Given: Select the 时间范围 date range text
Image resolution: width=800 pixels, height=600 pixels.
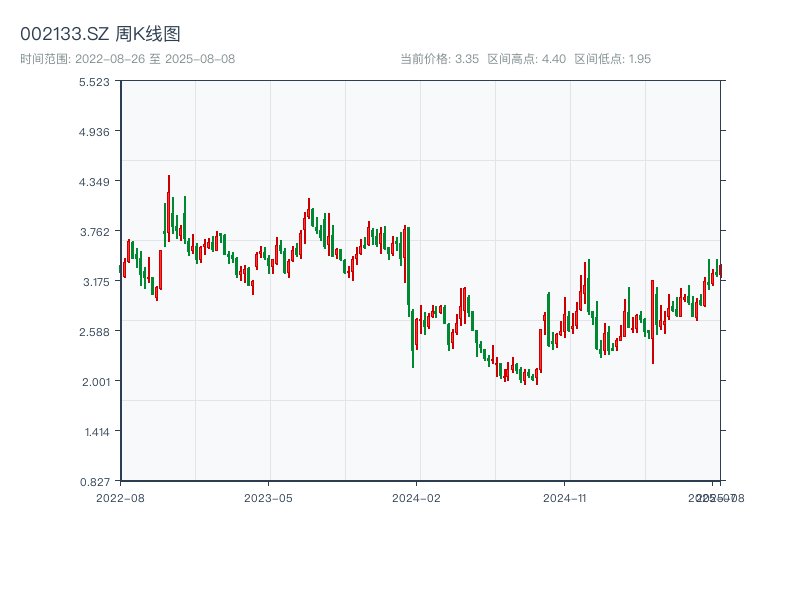Looking at the screenshot, I should coord(127,59).
